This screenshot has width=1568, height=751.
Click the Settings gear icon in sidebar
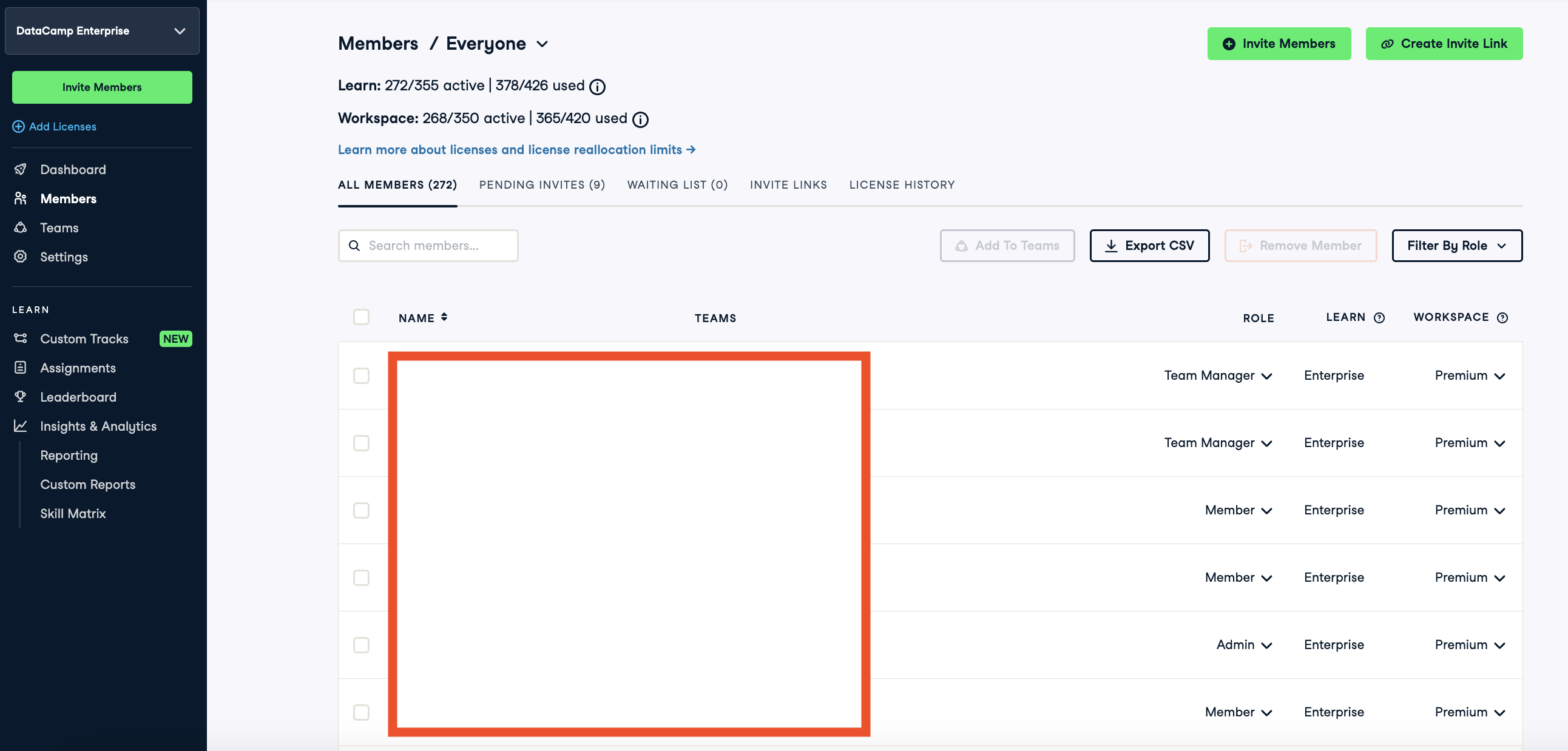tap(20, 257)
